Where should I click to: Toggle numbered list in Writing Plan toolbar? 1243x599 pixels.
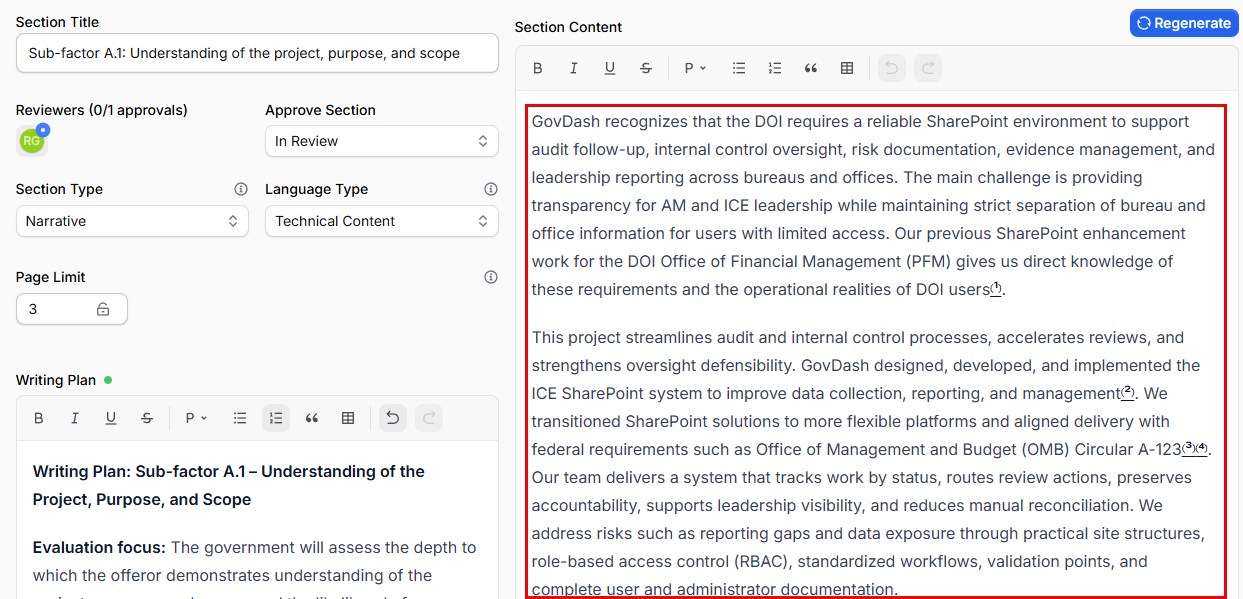(x=276, y=418)
